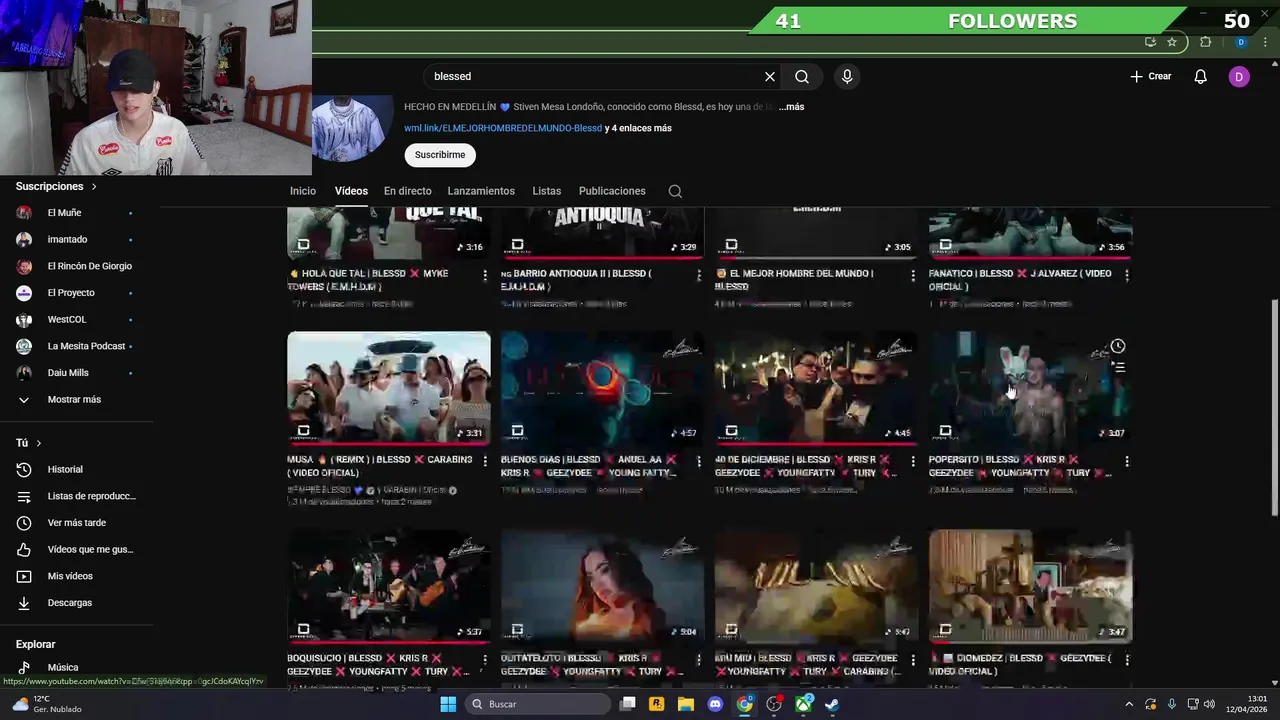The width and height of the screenshot is (1280, 720).
Task: Open Discord from the taskbar
Action: pyautogui.click(x=715, y=704)
